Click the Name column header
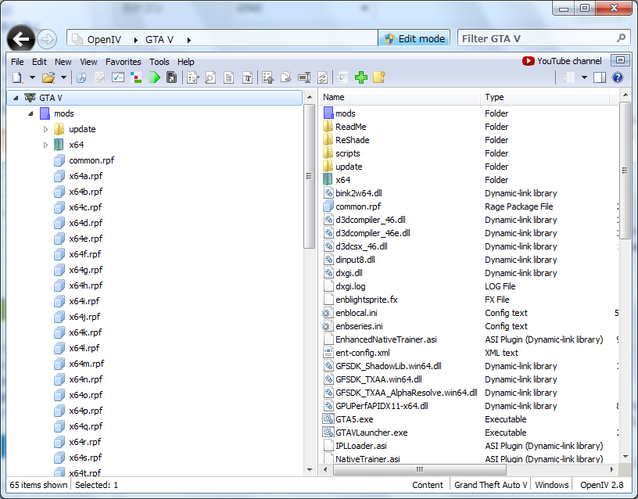Image resolution: width=638 pixels, height=499 pixels. click(x=334, y=97)
